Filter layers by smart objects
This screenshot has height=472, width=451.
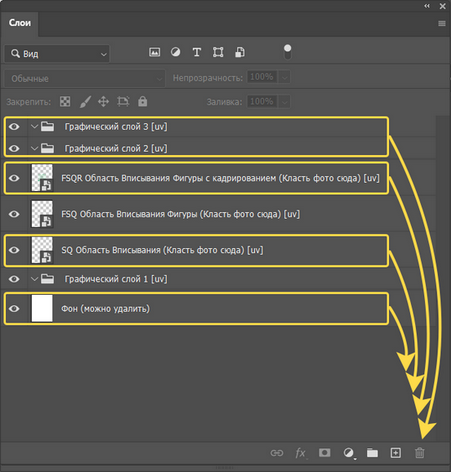(x=240, y=52)
